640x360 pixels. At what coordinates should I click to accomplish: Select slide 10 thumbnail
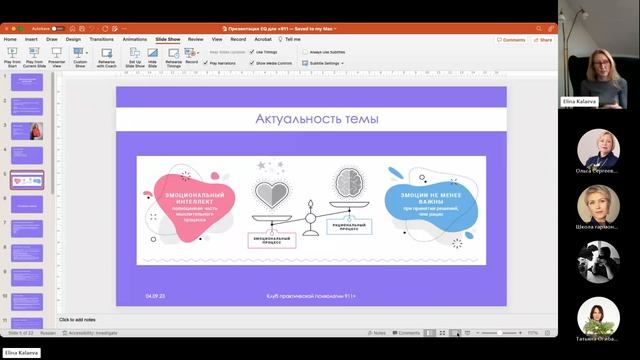coord(27,302)
